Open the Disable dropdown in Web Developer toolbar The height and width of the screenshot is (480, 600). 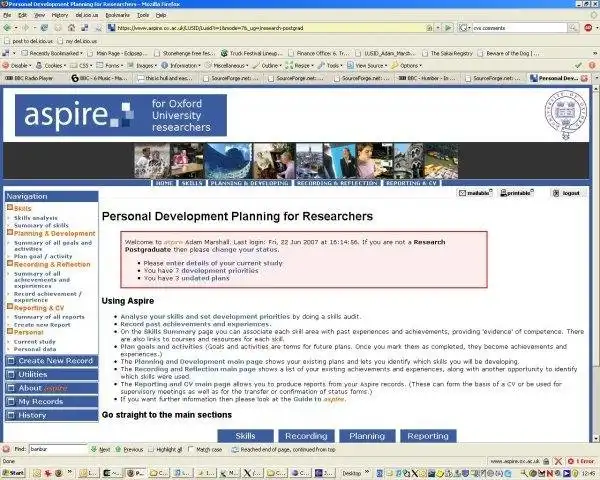coord(17,65)
